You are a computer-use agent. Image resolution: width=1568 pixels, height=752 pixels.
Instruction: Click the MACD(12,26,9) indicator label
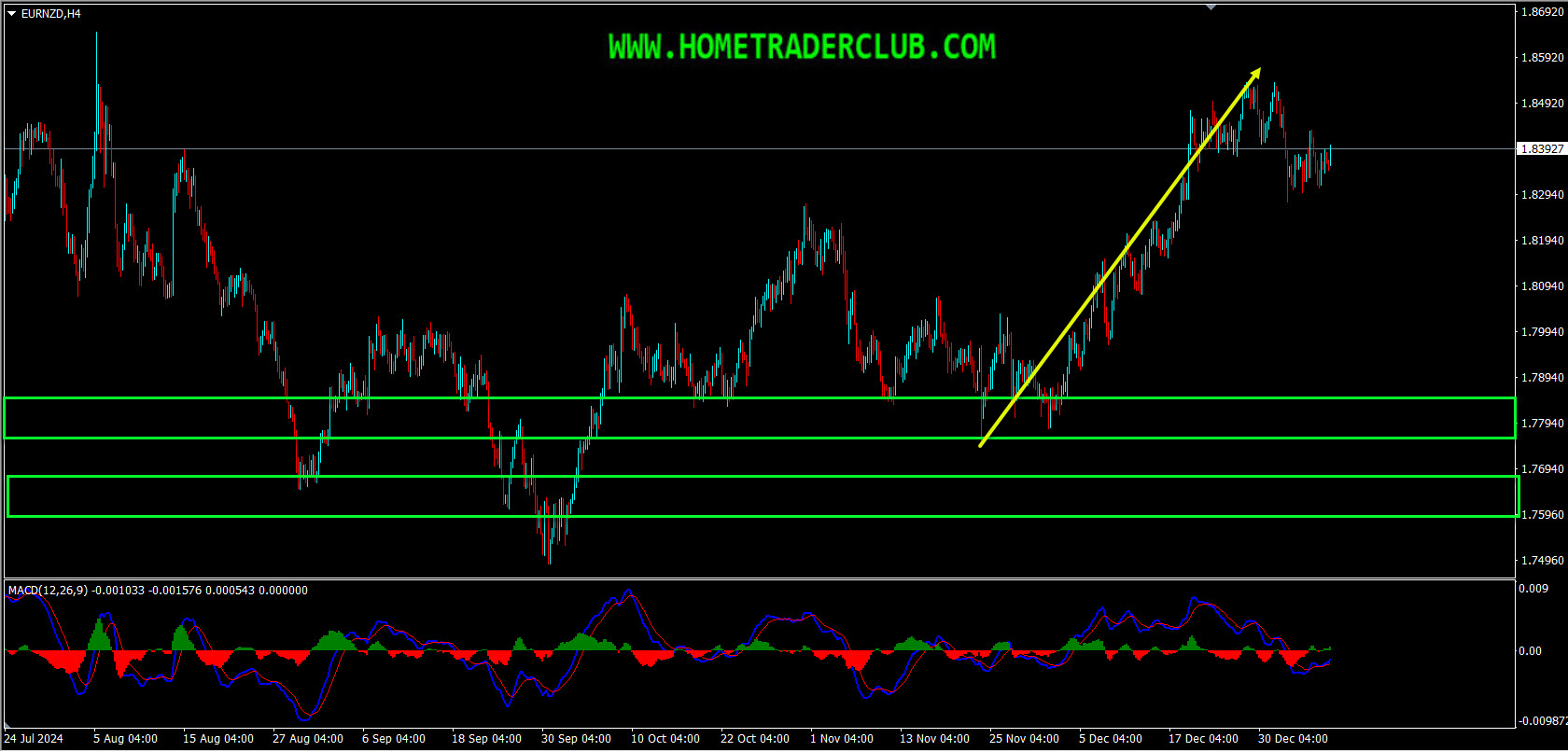48,591
